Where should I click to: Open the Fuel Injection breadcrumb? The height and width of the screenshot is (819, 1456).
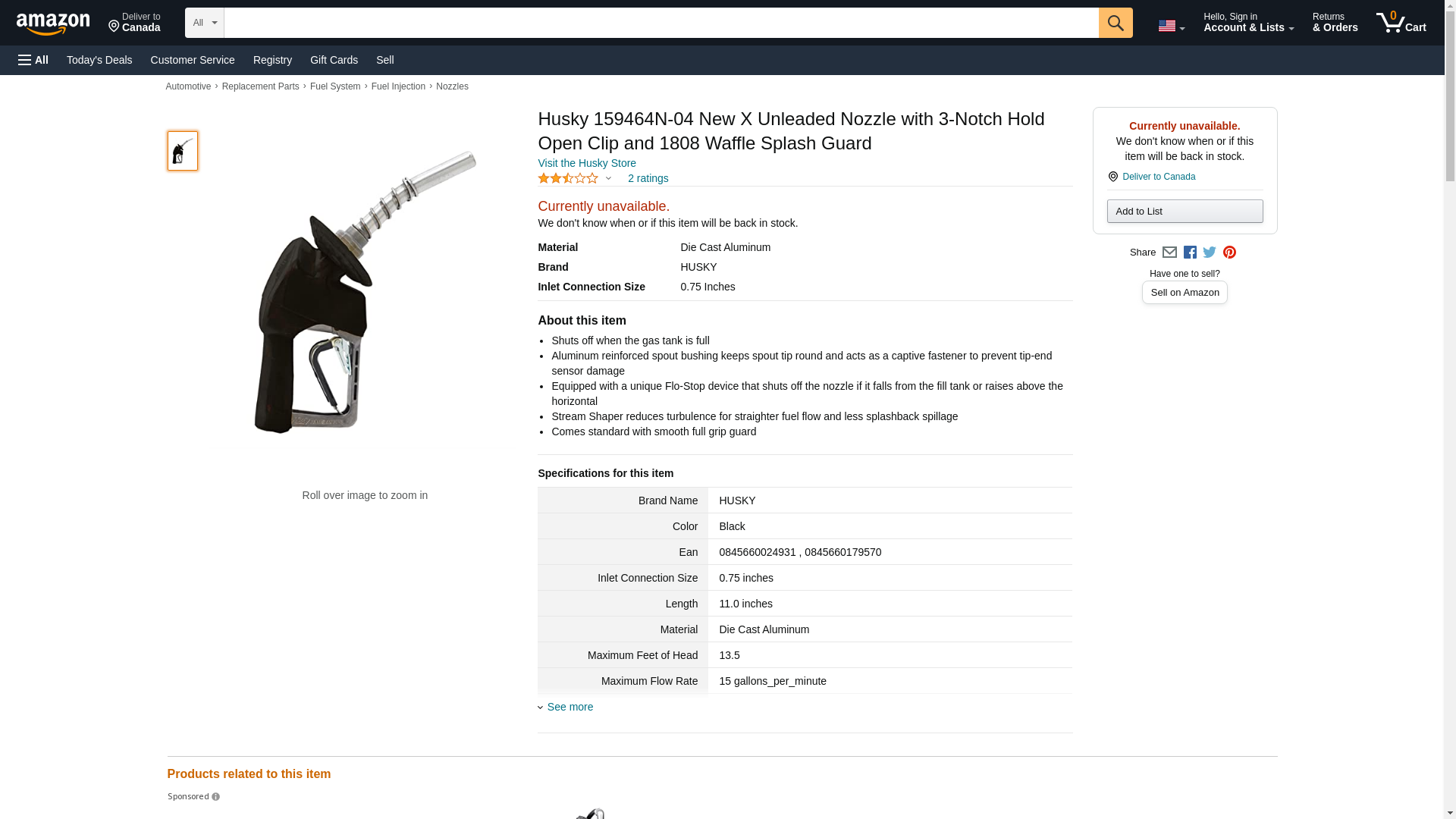click(398, 86)
